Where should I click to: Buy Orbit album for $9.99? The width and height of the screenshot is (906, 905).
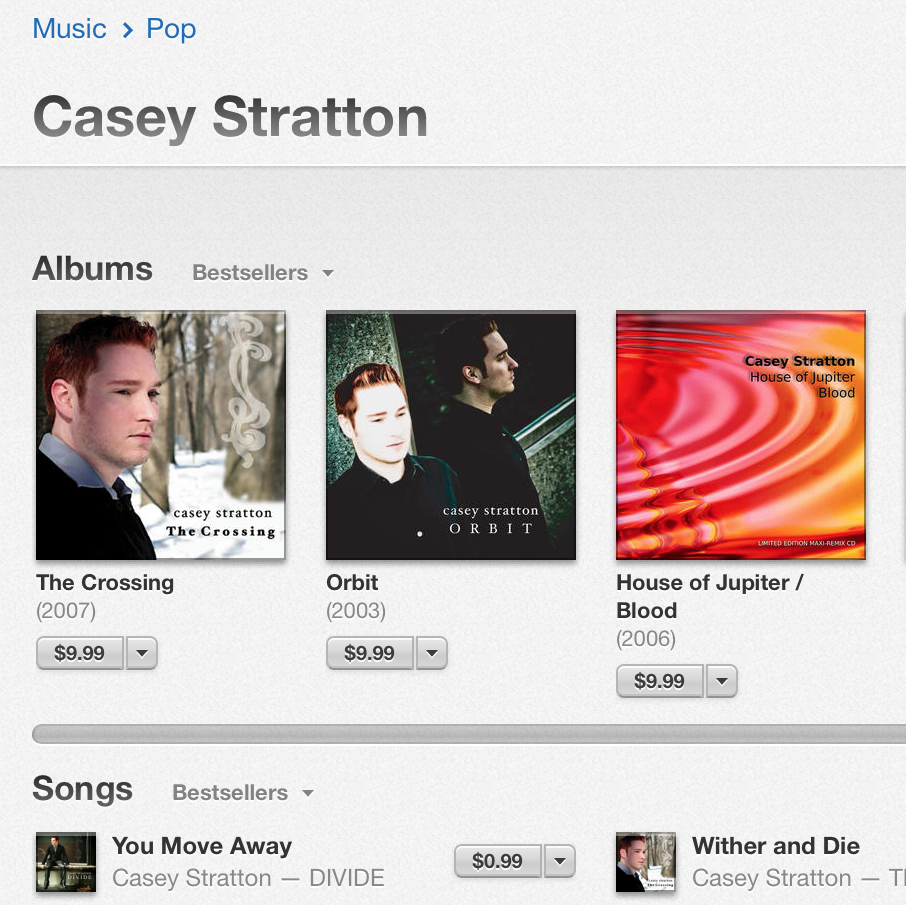pos(370,653)
